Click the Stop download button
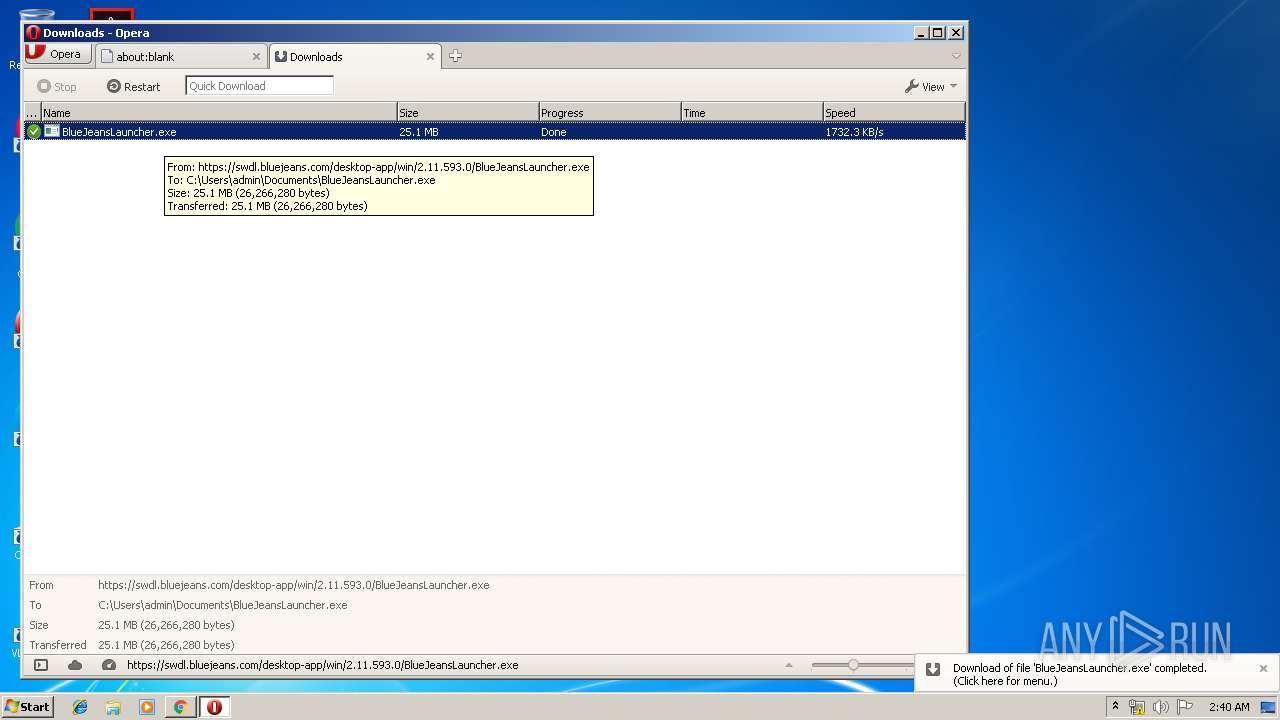This screenshot has height=720, width=1280. [x=57, y=86]
